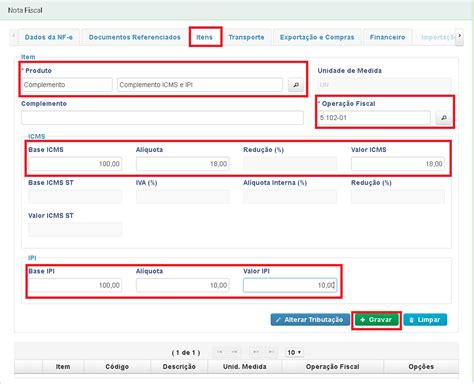This screenshot has height=384, width=474.
Task: Clear form with Limpar button
Action: coord(425,320)
